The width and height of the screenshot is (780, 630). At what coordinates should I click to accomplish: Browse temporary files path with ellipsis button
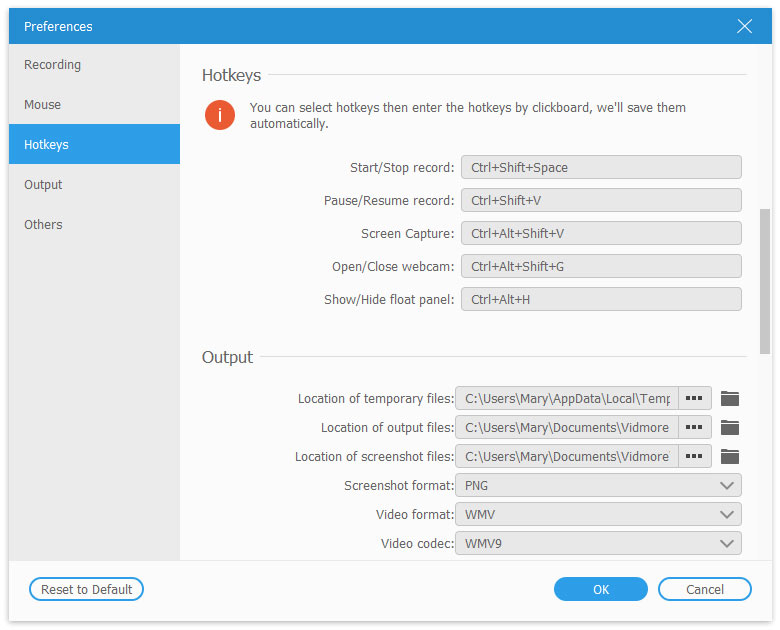click(x=694, y=398)
